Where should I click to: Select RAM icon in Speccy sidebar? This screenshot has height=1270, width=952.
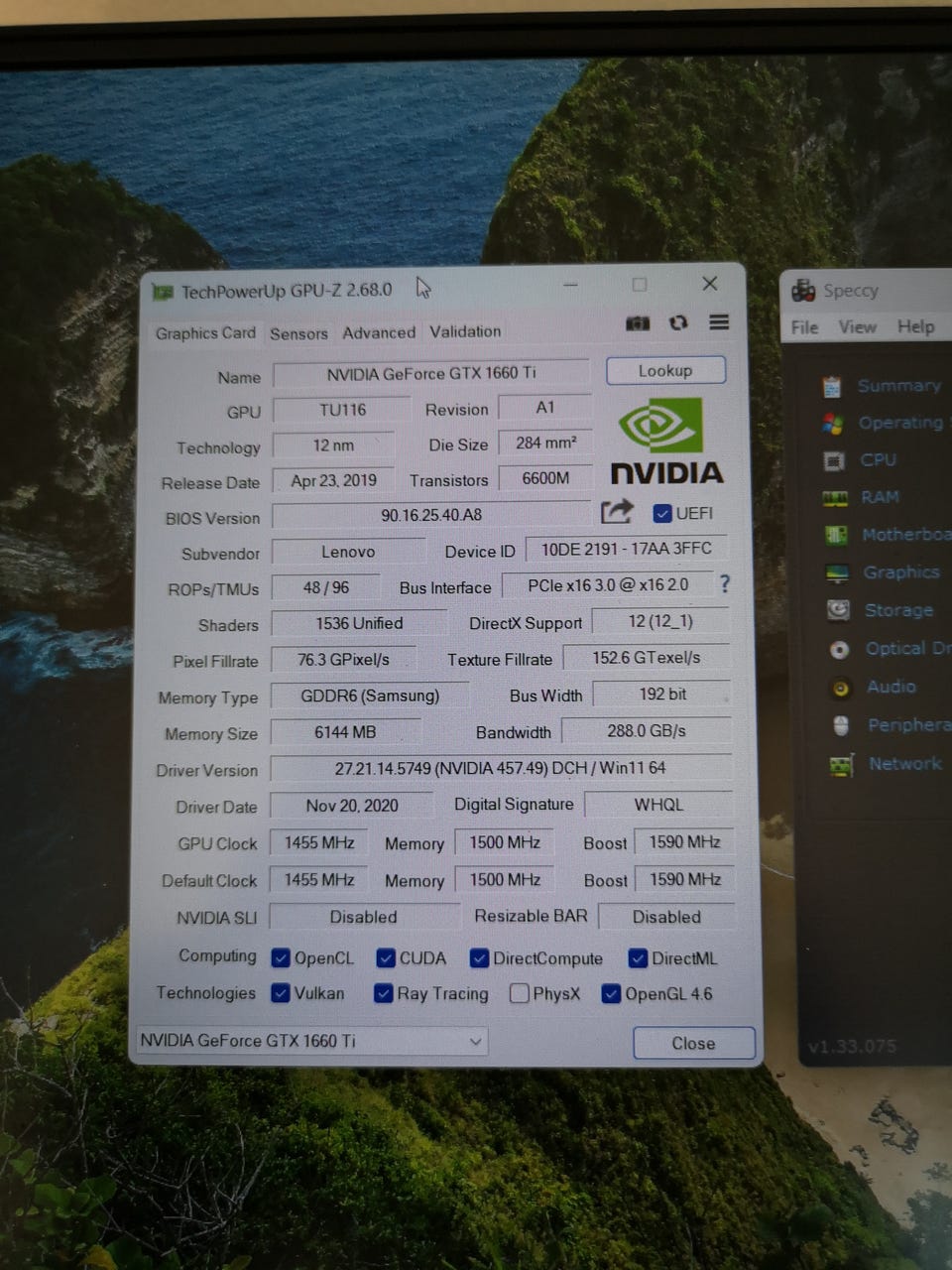(x=835, y=498)
